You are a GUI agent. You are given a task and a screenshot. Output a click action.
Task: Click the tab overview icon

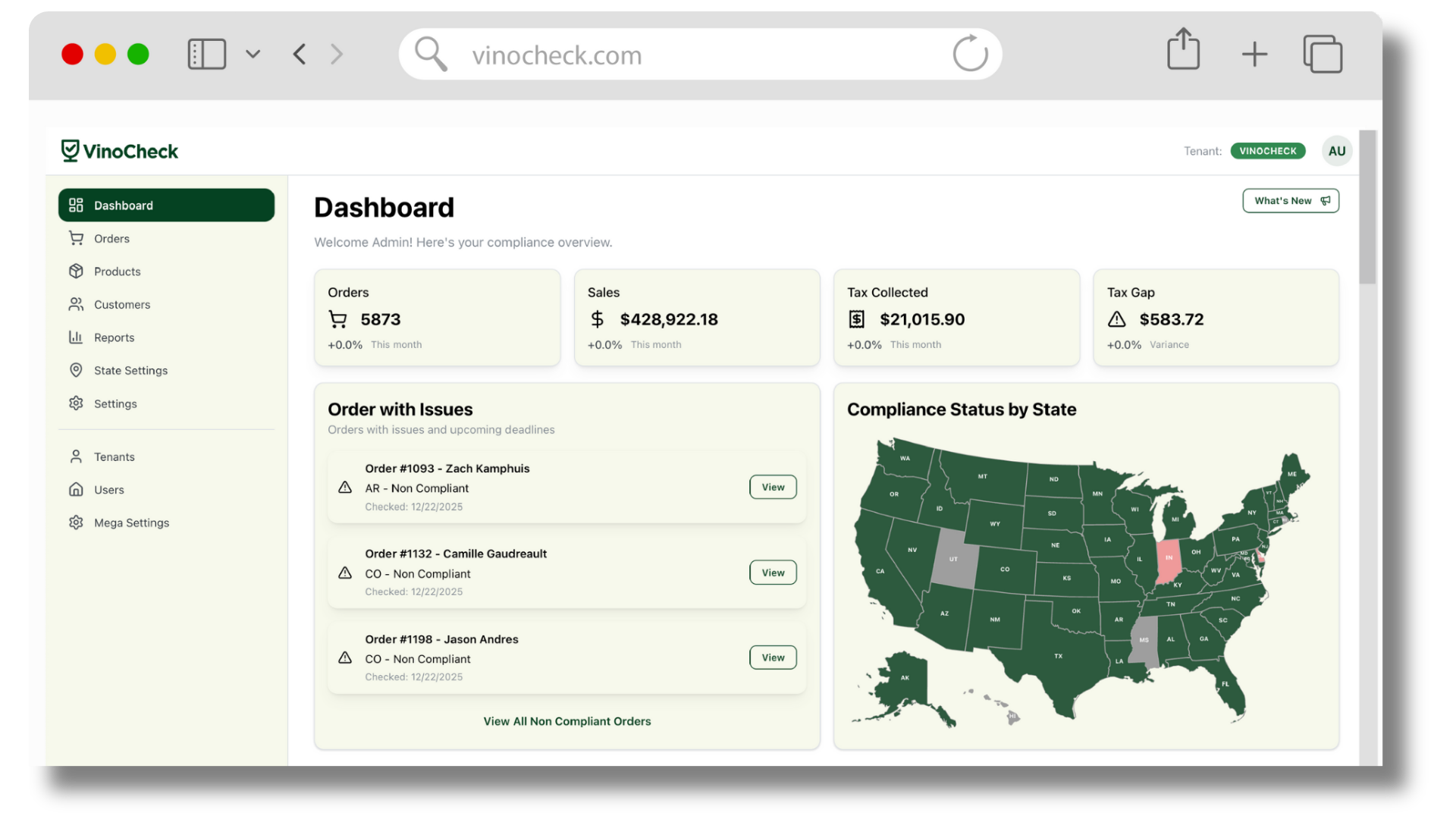[x=1323, y=55]
